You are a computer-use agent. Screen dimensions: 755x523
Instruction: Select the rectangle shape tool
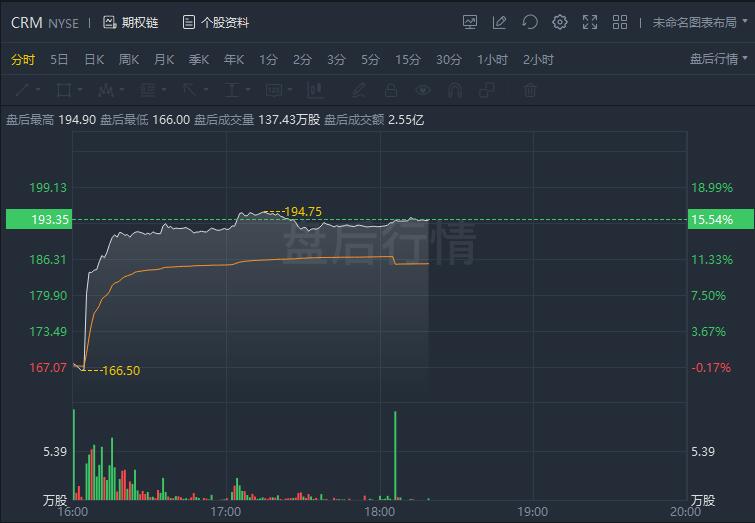tap(64, 90)
